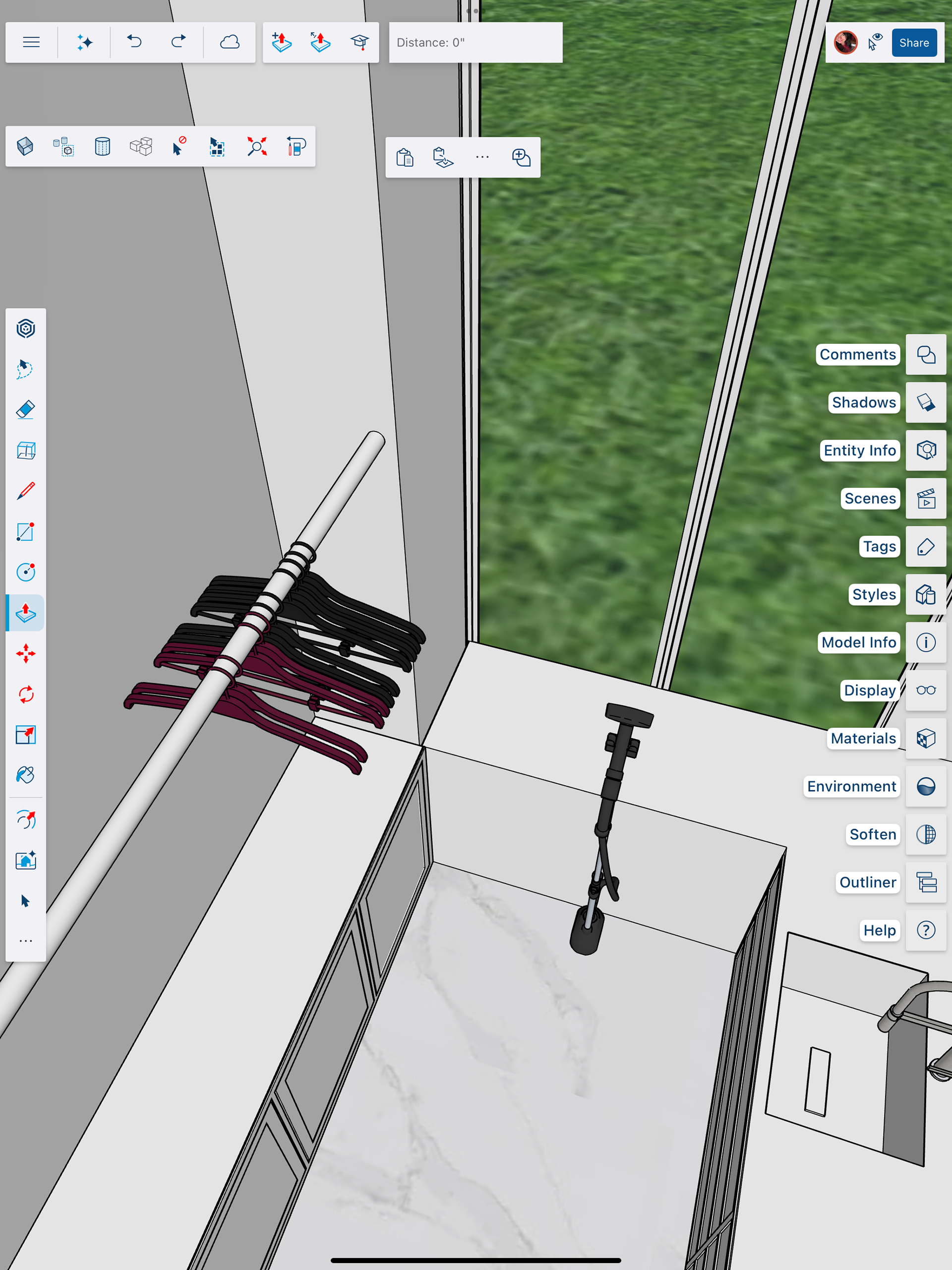952x1270 pixels.
Task: Click the Distance measurement field
Action: coord(475,43)
